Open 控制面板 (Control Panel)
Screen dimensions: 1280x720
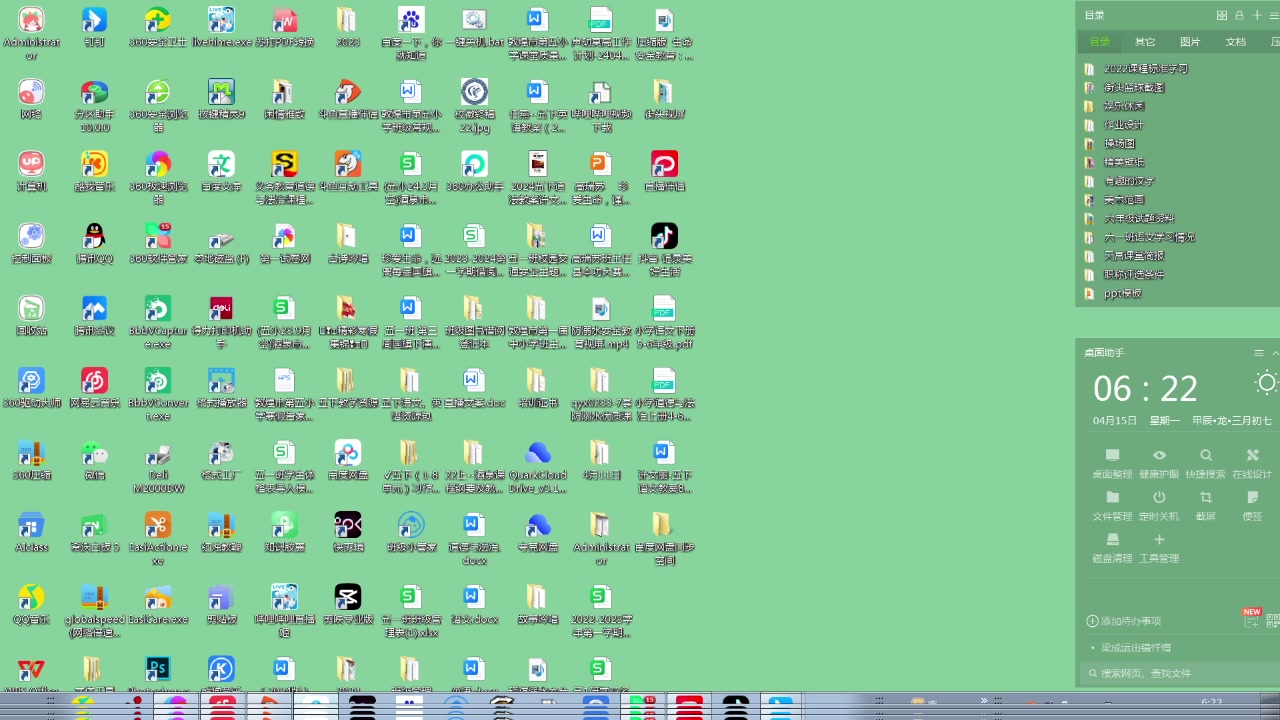31,243
